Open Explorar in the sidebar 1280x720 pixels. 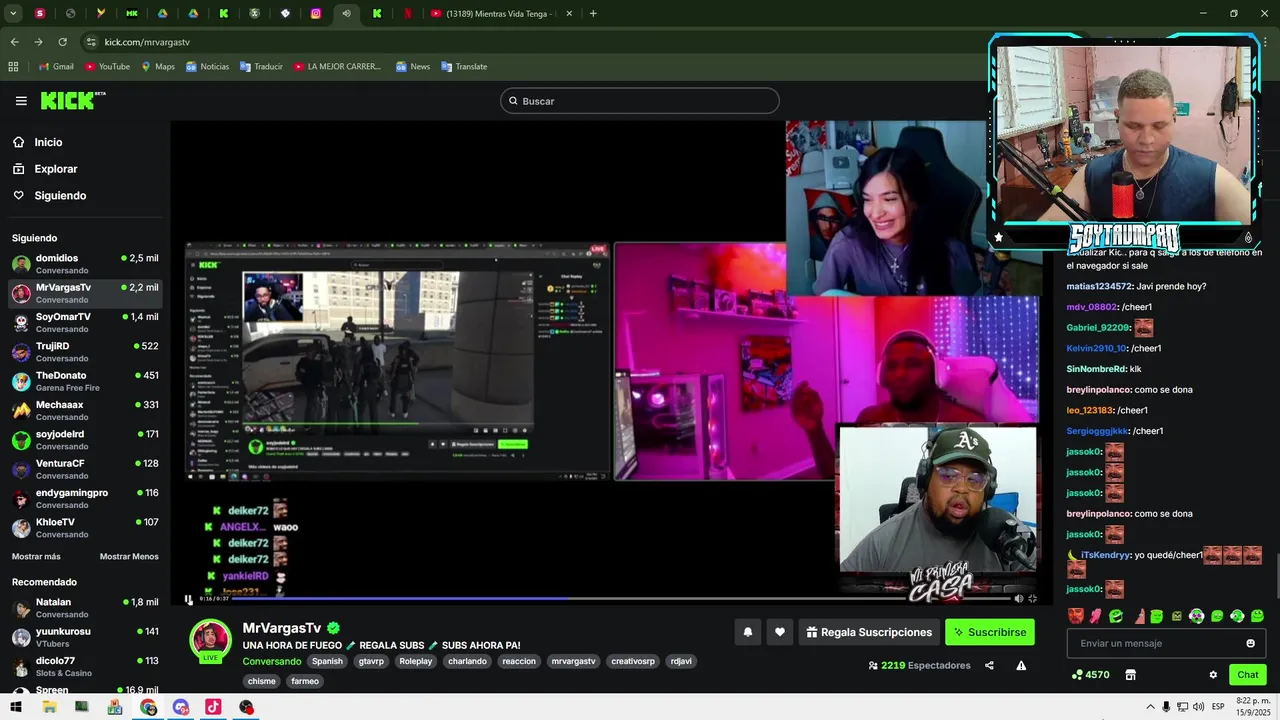(55, 169)
